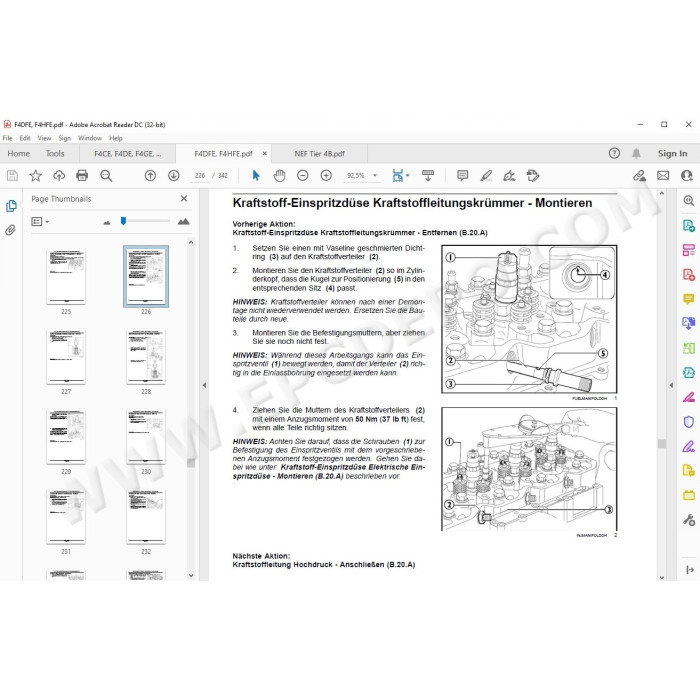Image resolution: width=700 pixels, height=700 pixels.
Task: Open the fit page options dropdown arrow
Action: click(407, 175)
